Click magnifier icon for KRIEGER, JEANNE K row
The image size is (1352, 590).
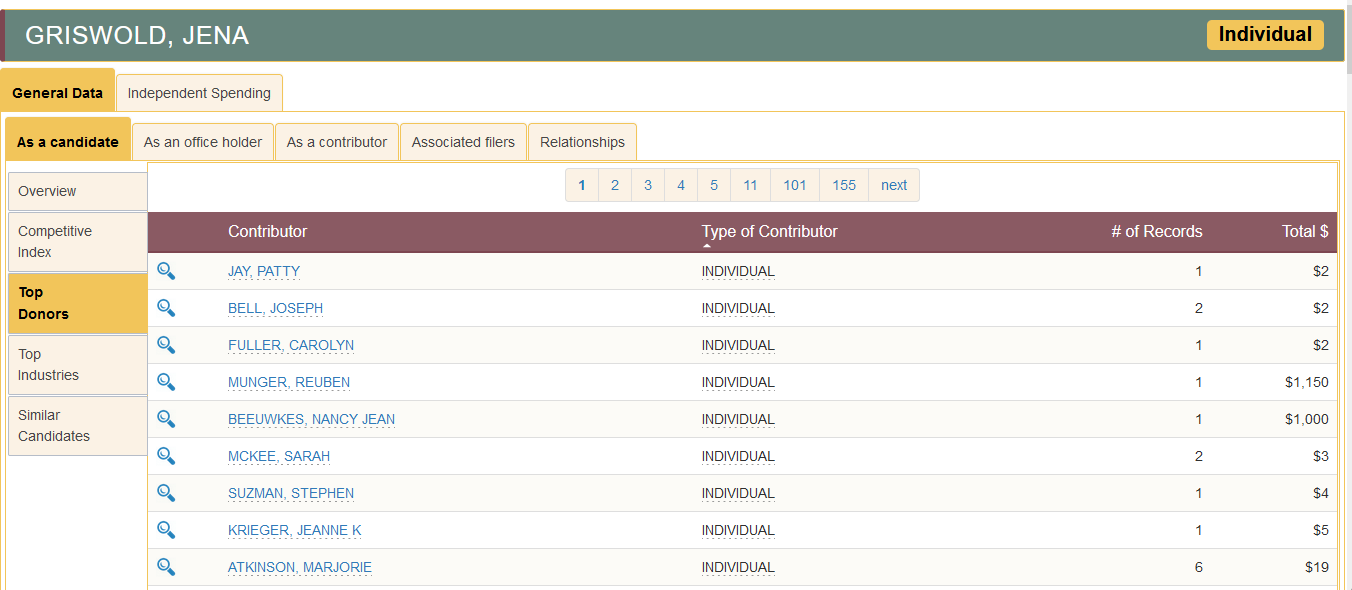[x=166, y=530]
